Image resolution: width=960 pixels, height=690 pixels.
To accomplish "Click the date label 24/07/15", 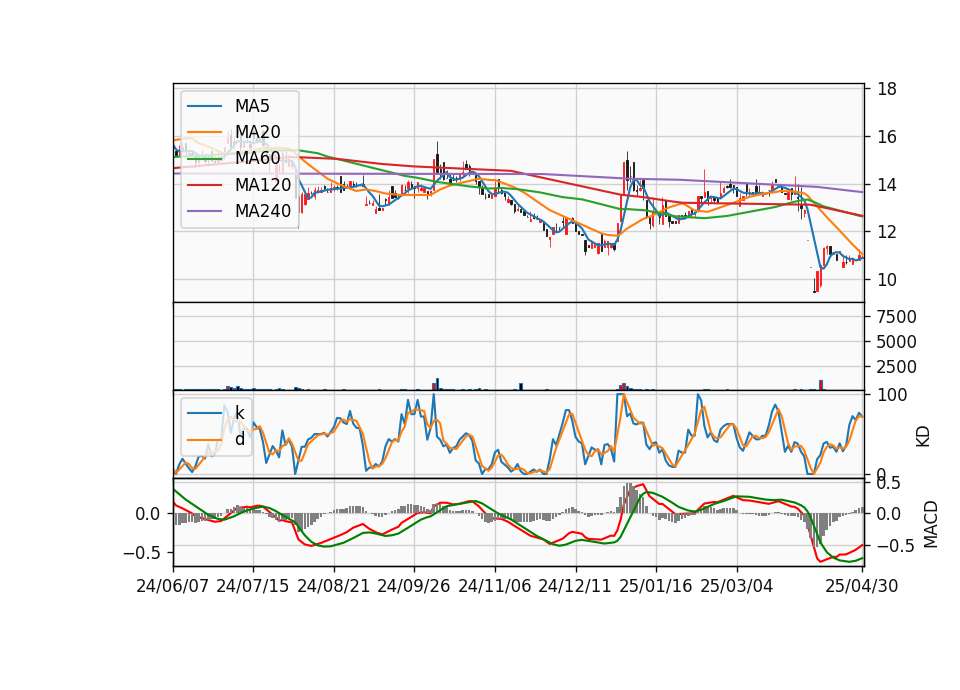I will (x=252, y=586).
